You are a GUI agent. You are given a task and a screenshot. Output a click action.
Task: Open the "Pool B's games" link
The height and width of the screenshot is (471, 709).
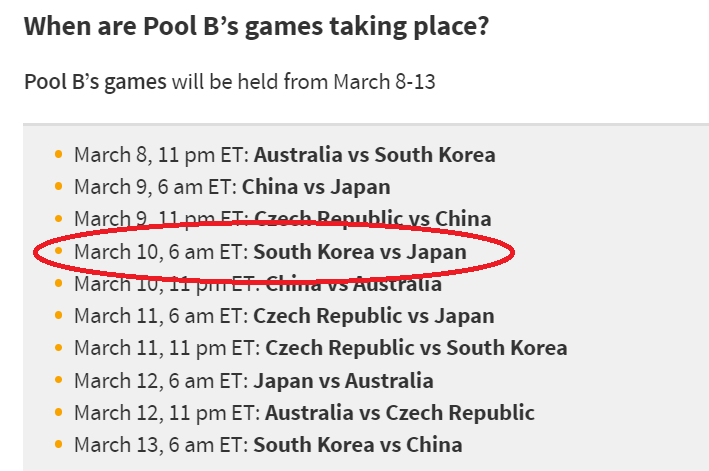pos(95,82)
